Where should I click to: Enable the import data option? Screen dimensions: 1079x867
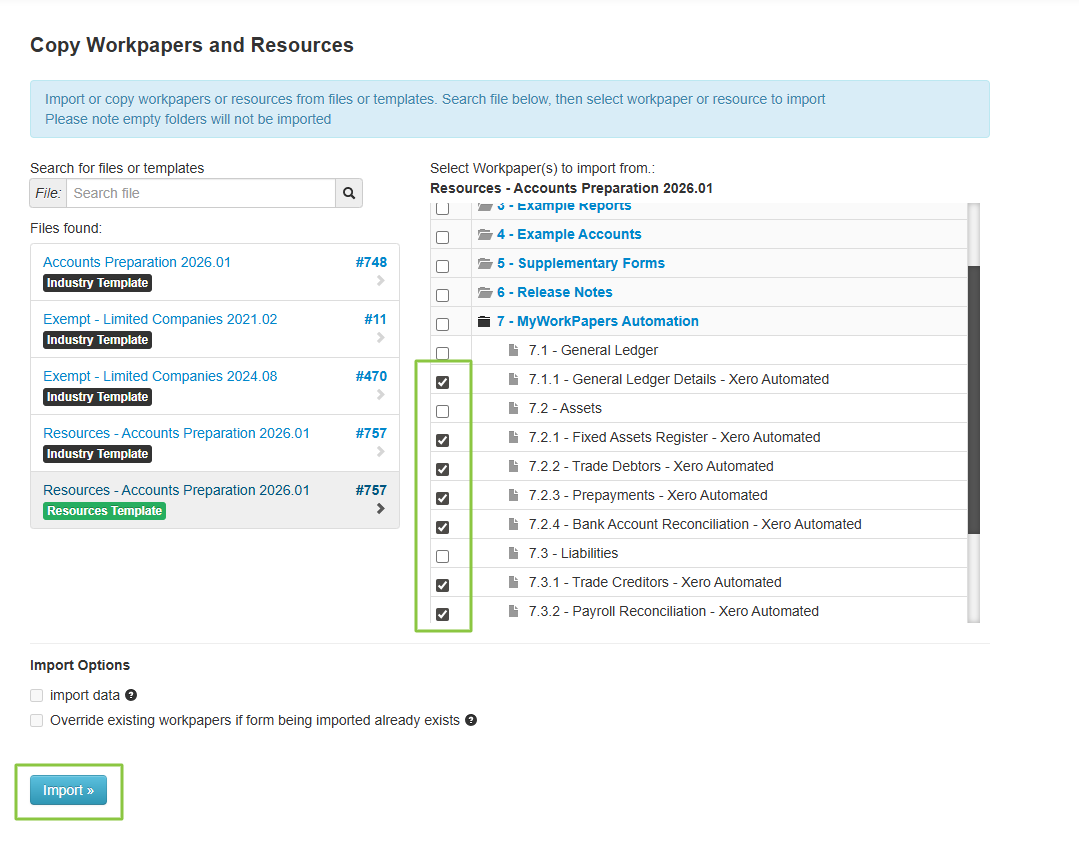pyautogui.click(x=37, y=696)
